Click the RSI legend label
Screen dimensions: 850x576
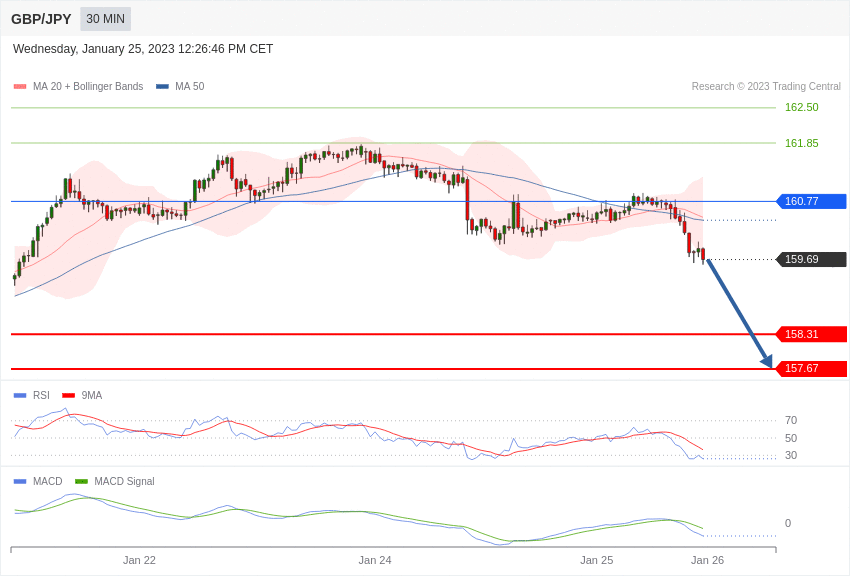coord(41,396)
